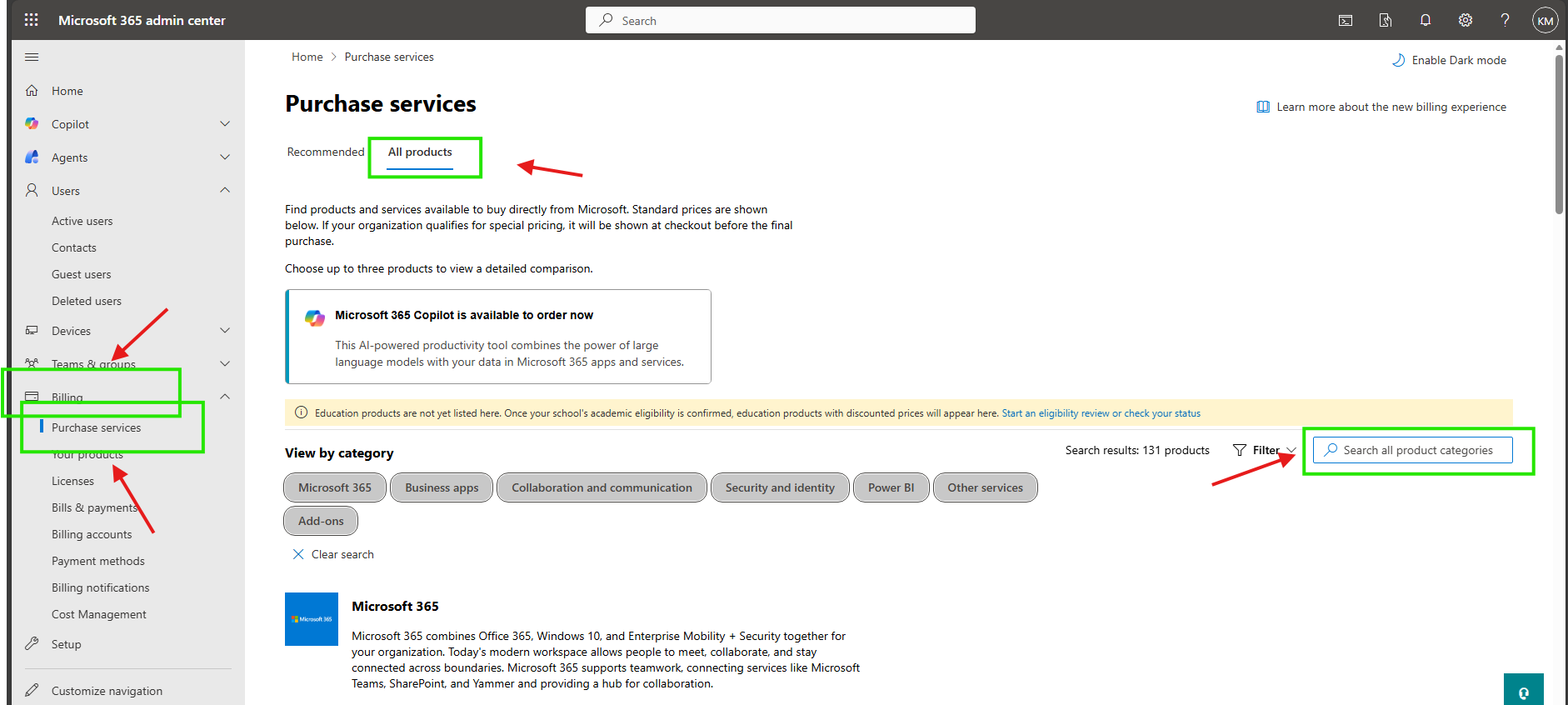Click the Microsoft 365 product logo thumbnail
This screenshot has height=705, width=1568.
[x=312, y=619]
